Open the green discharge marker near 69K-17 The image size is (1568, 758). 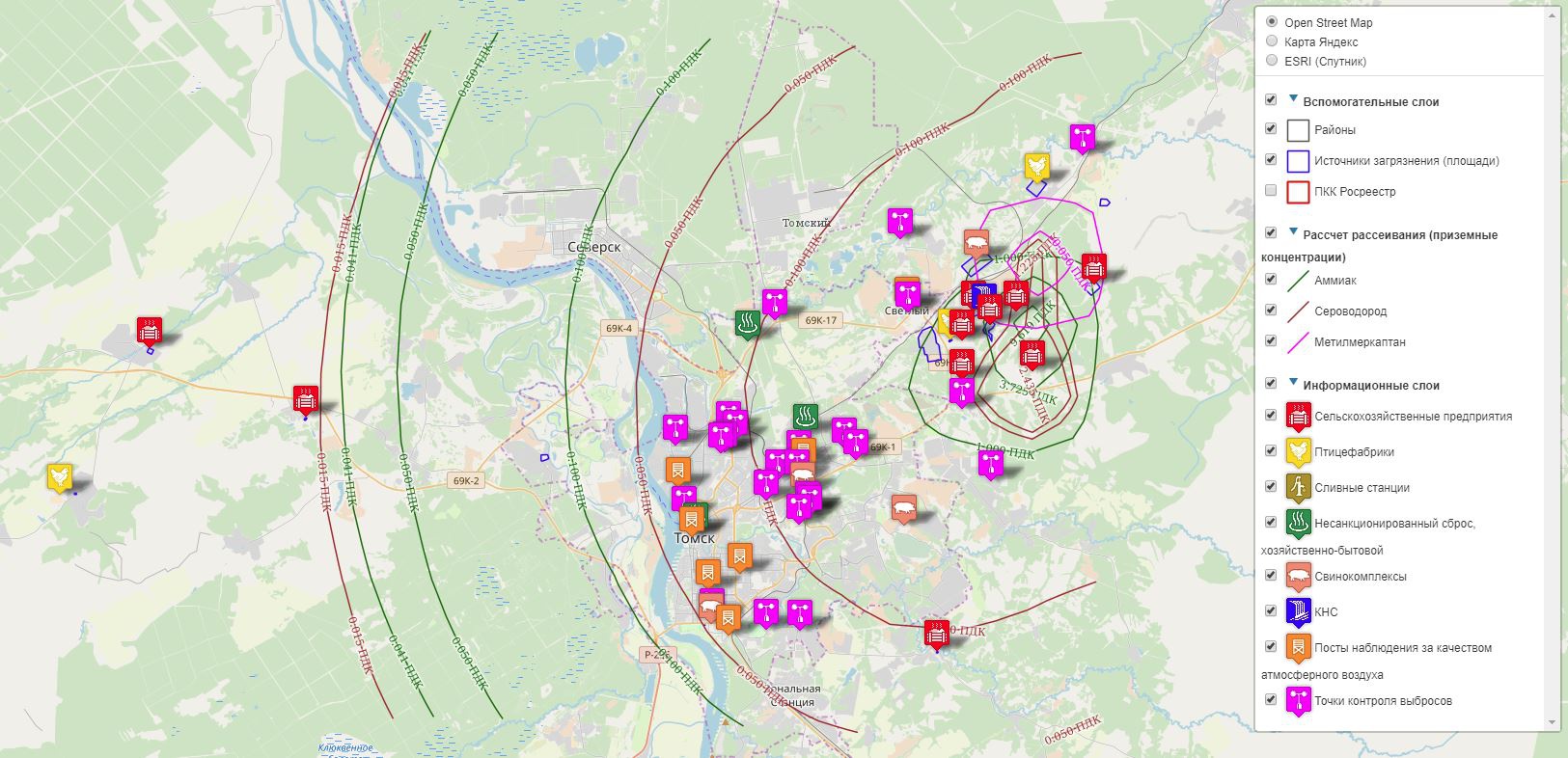tap(747, 325)
